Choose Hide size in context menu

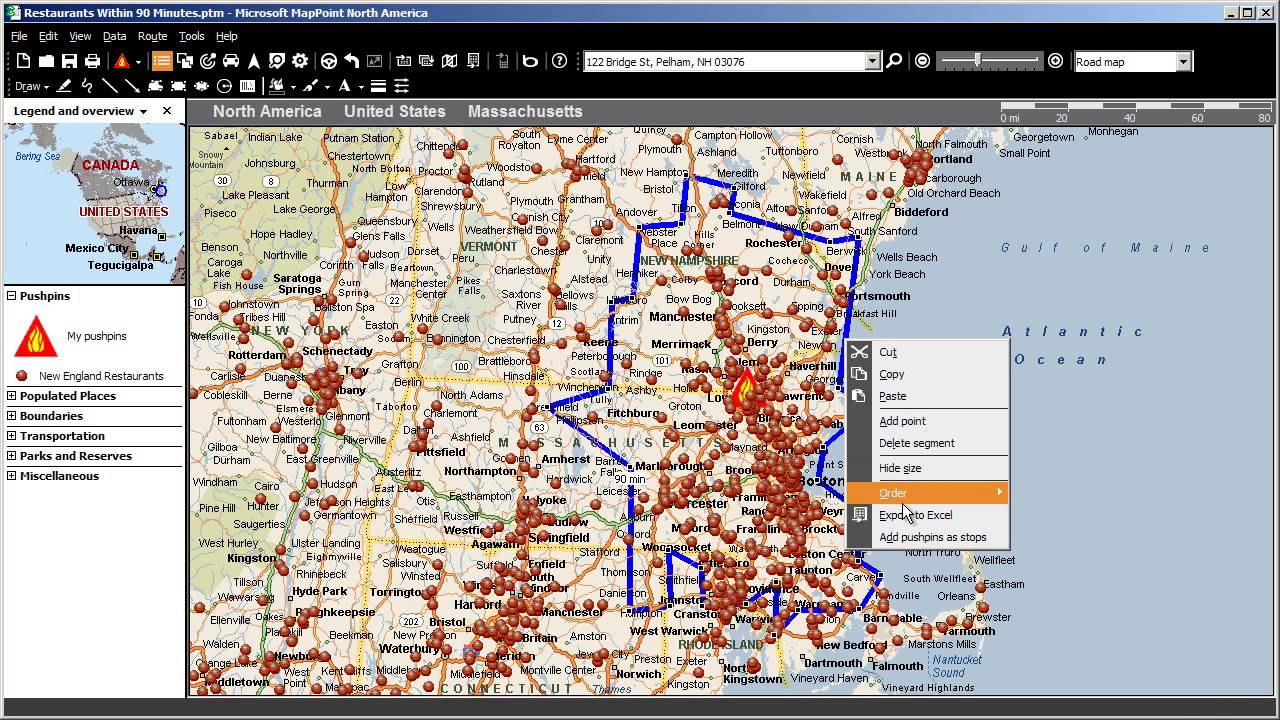[x=927, y=468]
